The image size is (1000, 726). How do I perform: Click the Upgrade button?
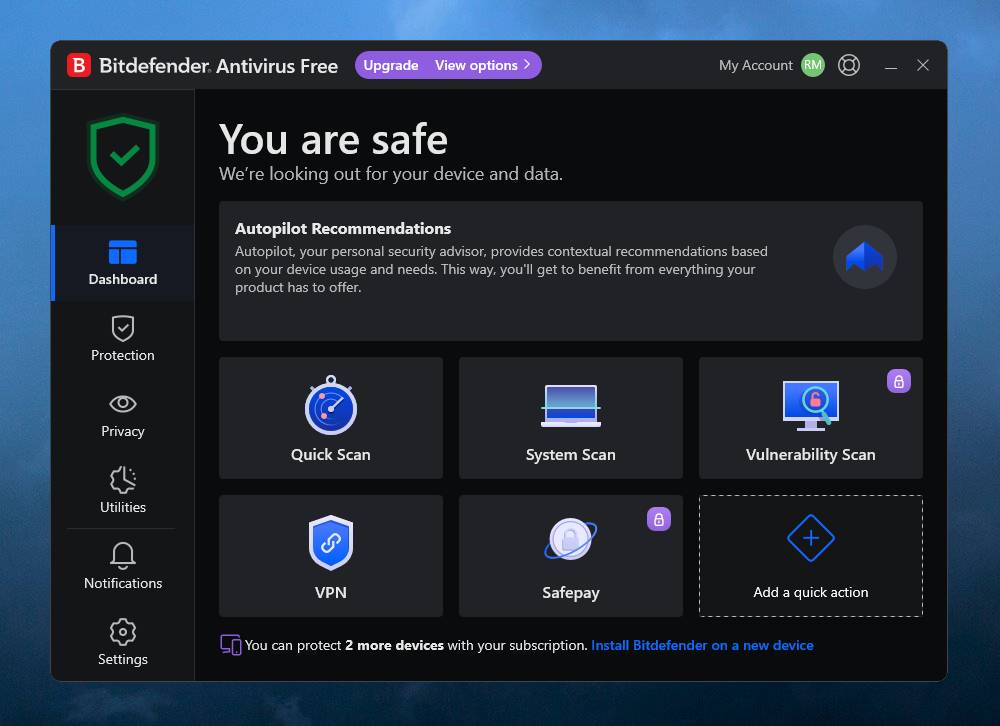[x=390, y=65]
